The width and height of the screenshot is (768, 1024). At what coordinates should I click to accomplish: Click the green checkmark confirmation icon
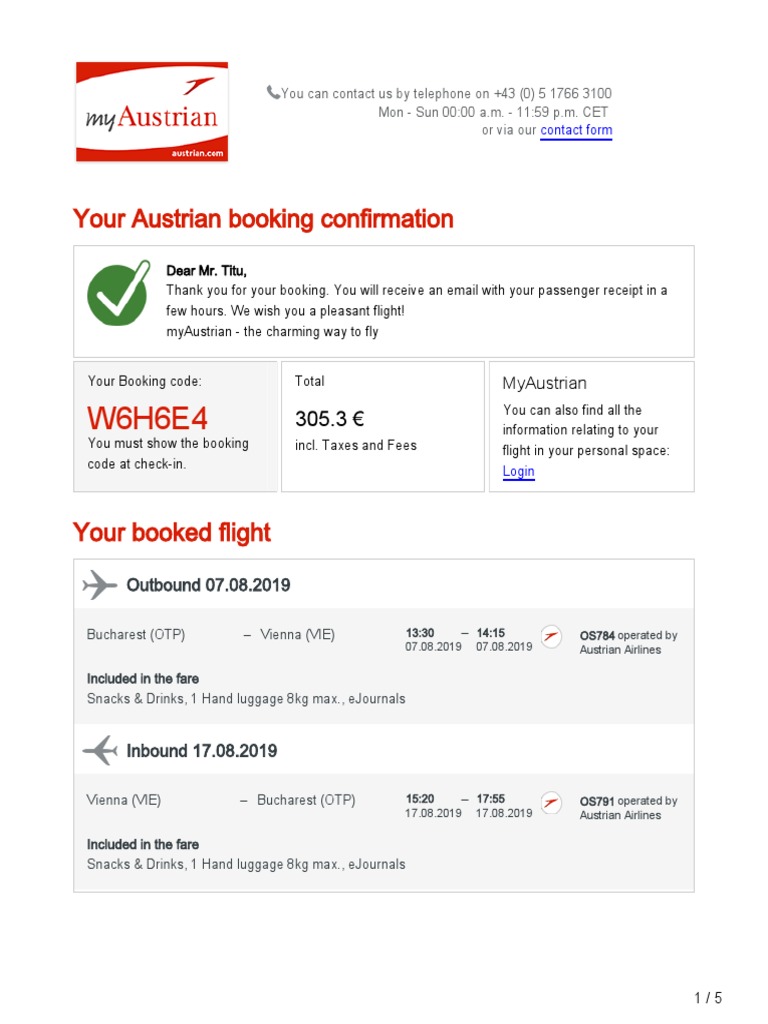(x=119, y=294)
